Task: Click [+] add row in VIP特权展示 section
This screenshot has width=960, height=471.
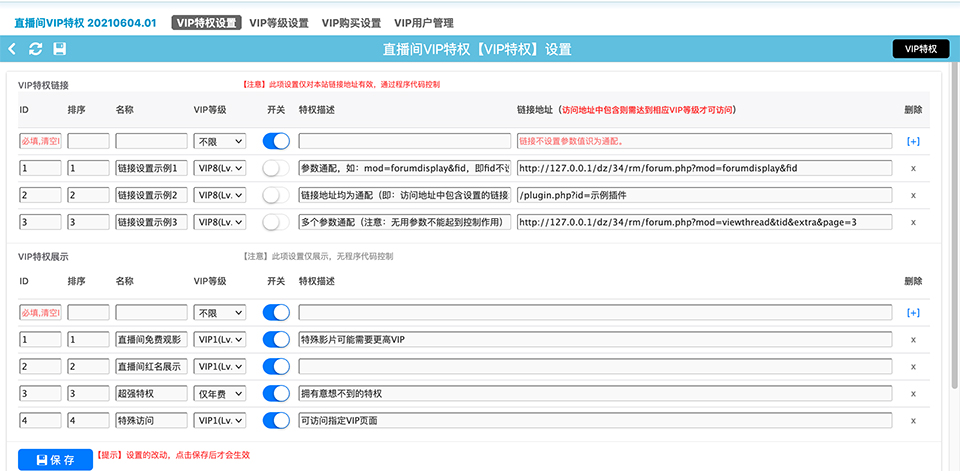Action: (912, 313)
